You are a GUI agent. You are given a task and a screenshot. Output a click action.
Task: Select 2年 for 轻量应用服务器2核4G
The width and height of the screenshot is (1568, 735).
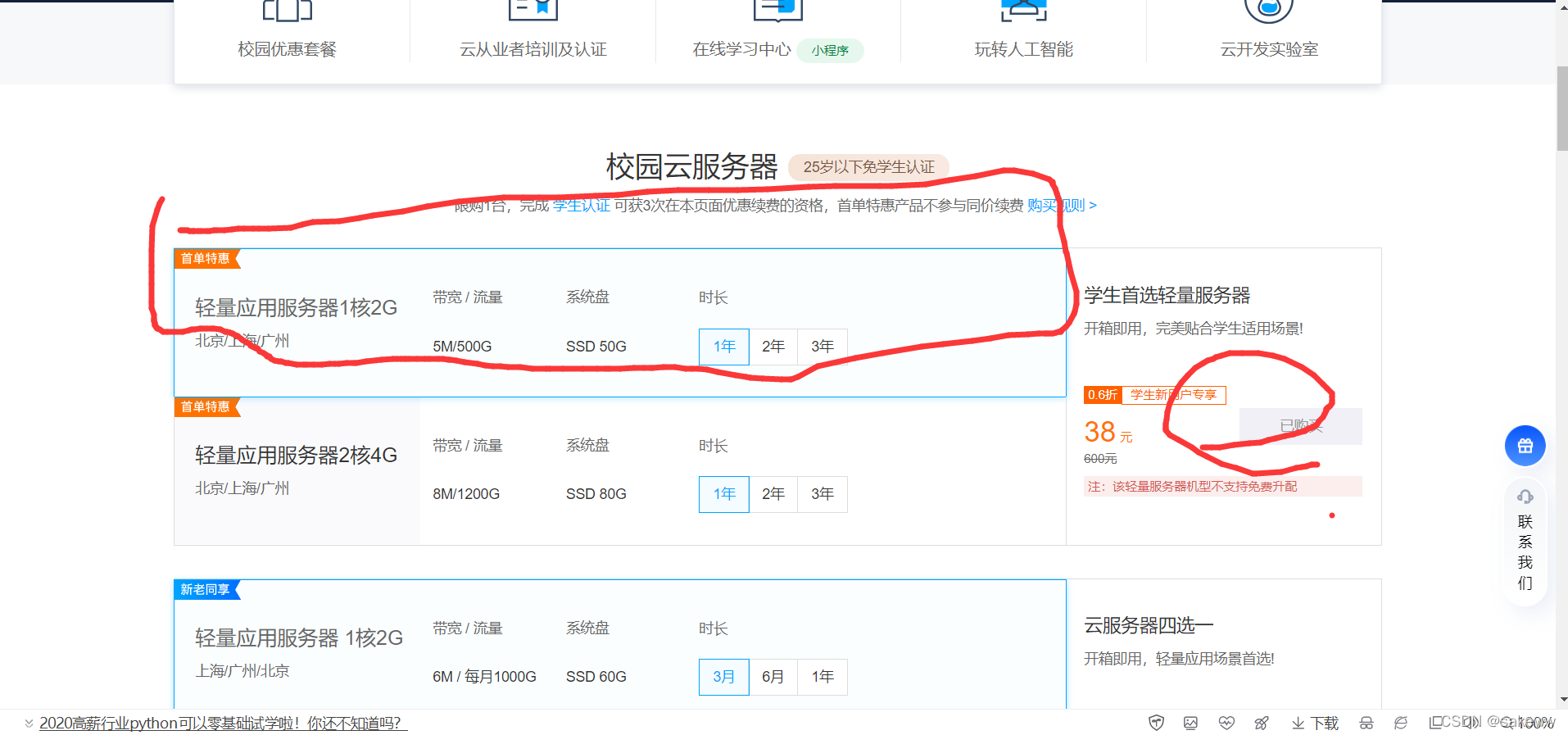[x=773, y=494]
